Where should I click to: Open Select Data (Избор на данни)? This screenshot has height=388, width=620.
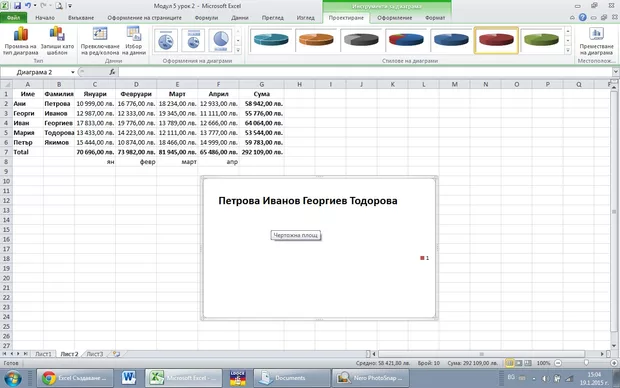(134, 40)
